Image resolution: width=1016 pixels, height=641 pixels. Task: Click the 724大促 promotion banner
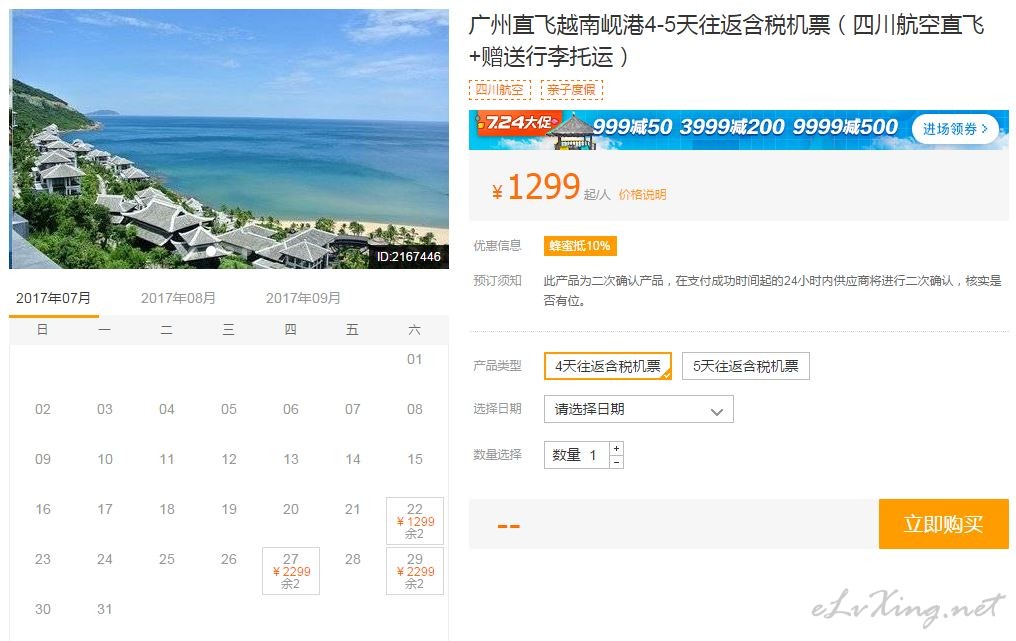[x=739, y=130]
